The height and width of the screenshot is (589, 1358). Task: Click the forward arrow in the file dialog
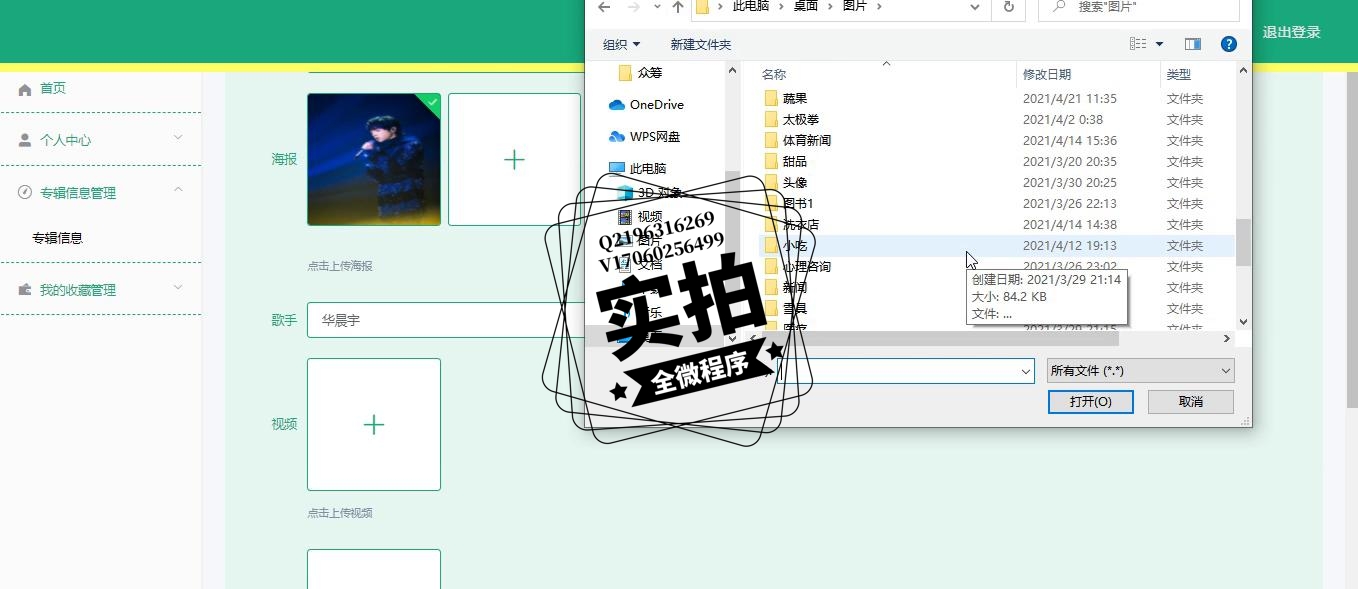click(x=633, y=7)
